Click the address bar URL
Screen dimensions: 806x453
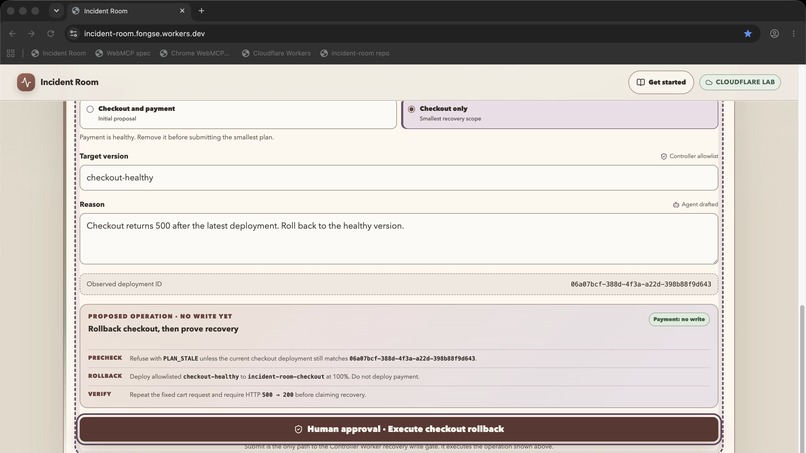coord(144,33)
